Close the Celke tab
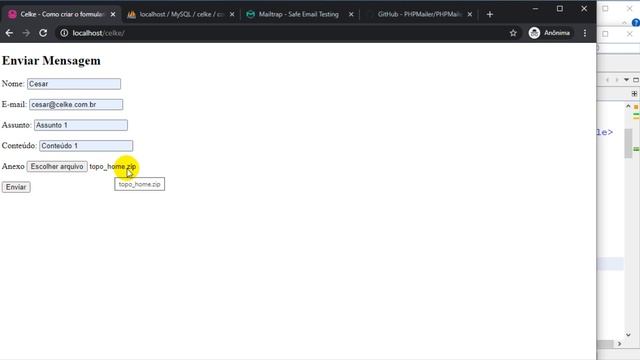 point(113,14)
